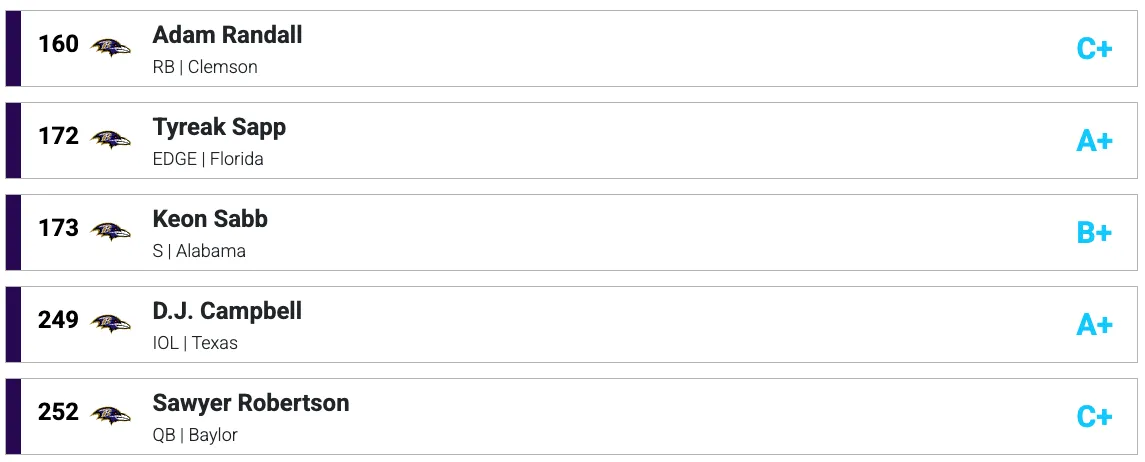The width and height of the screenshot is (1145, 462).
Task: Open Adam Randall player name
Action: 227,35
